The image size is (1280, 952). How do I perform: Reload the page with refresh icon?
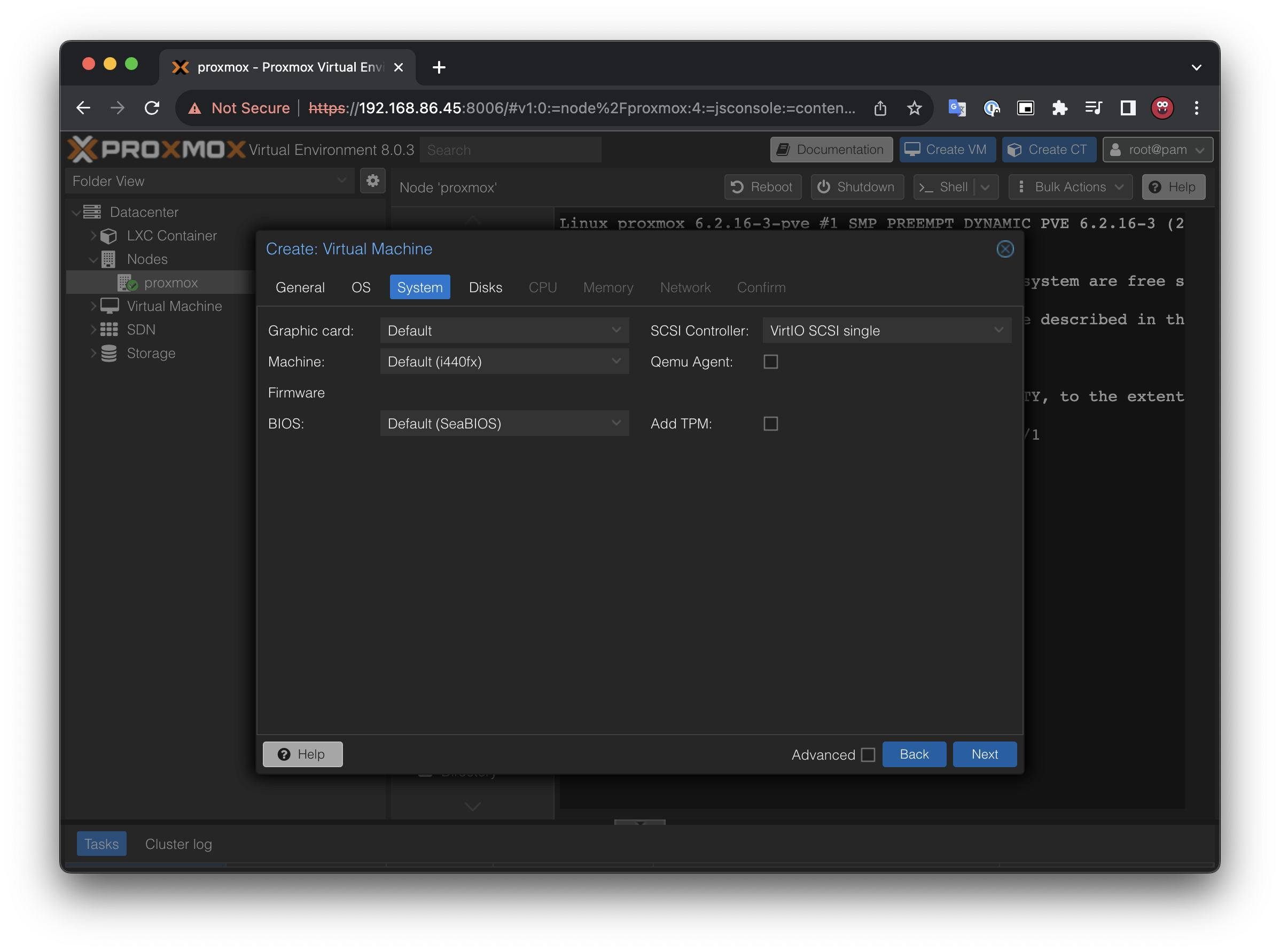click(x=152, y=108)
